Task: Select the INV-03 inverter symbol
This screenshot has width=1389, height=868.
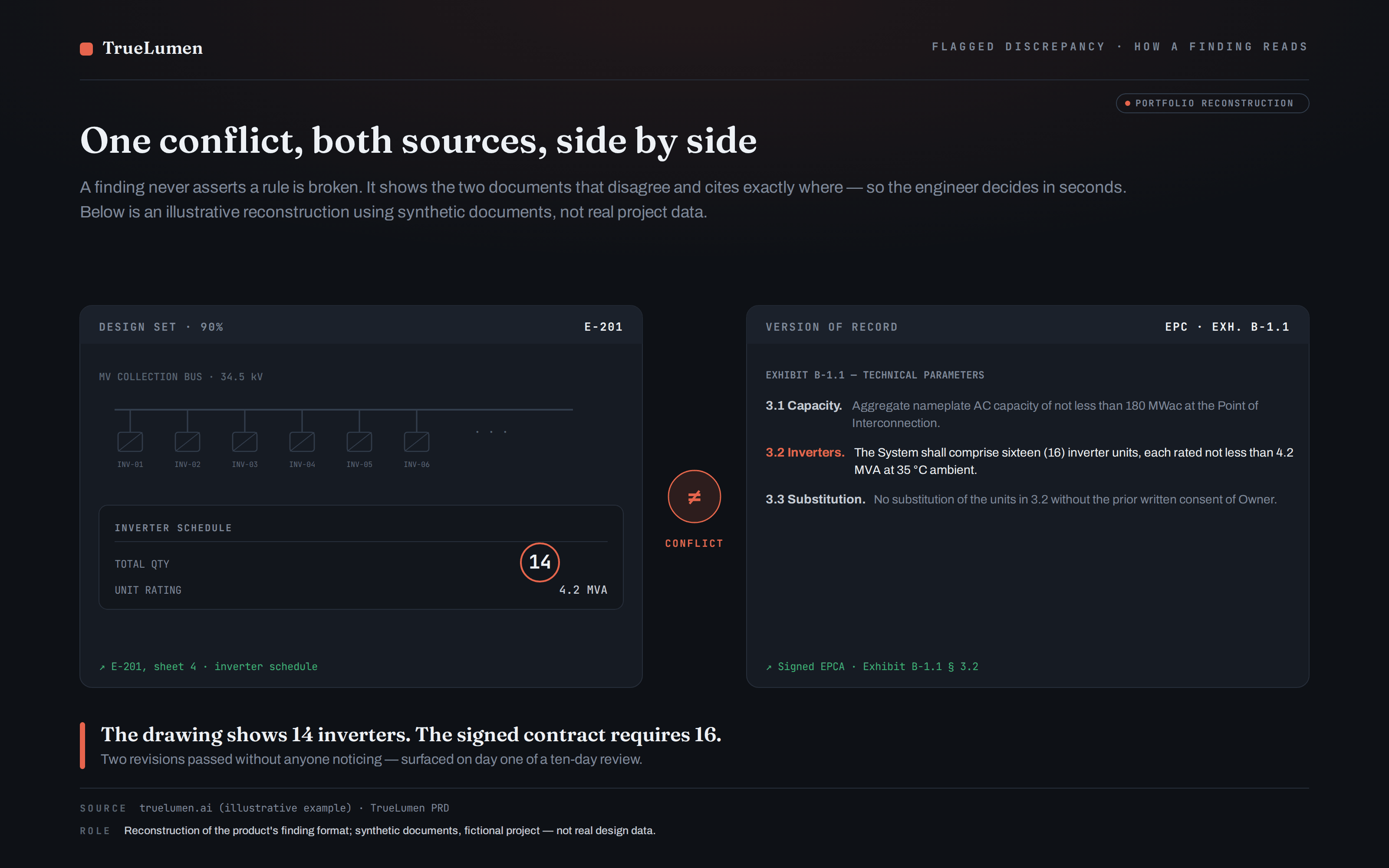Action: pyautogui.click(x=245, y=441)
